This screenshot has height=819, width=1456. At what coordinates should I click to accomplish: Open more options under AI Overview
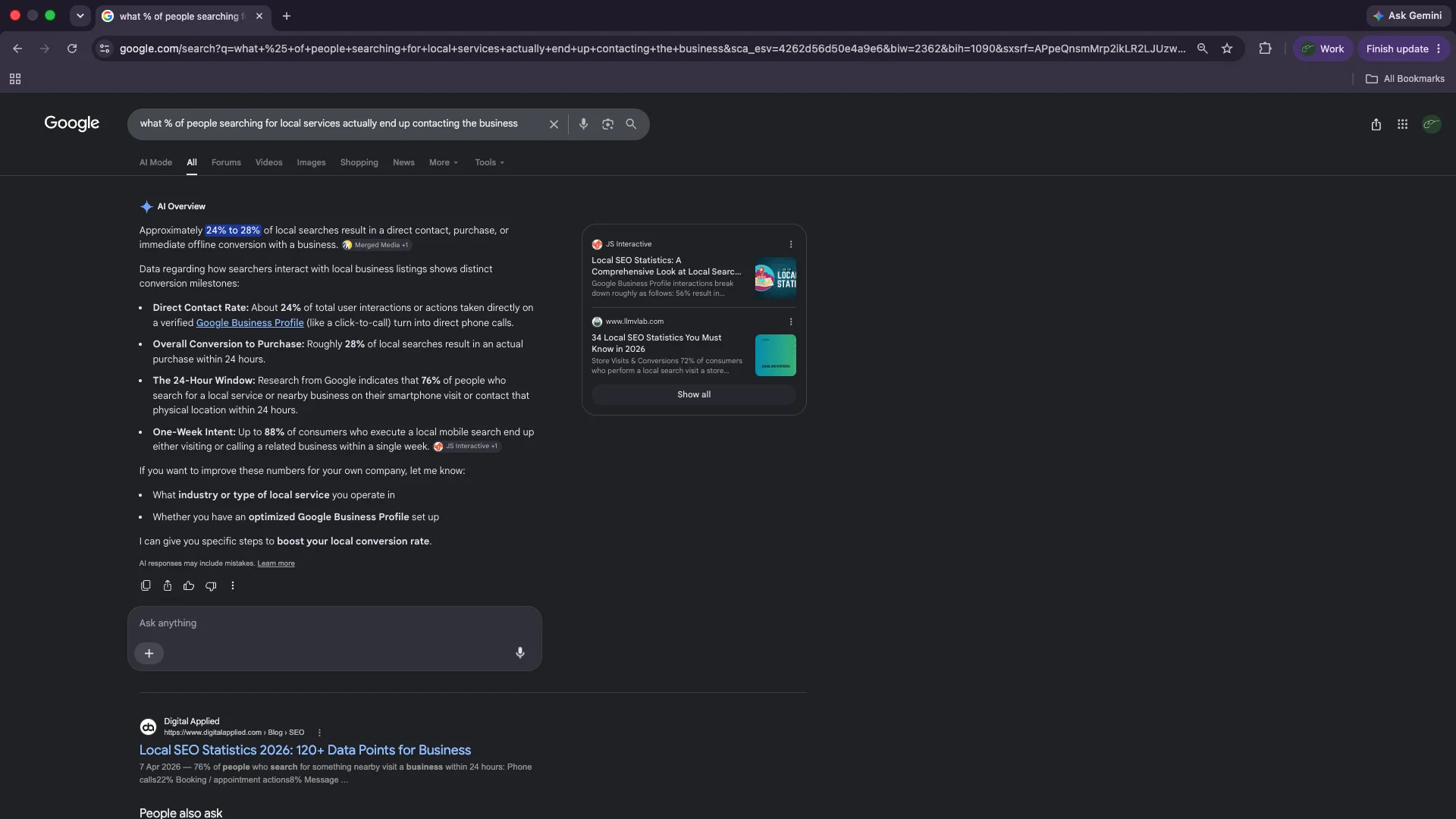[233, 585]
